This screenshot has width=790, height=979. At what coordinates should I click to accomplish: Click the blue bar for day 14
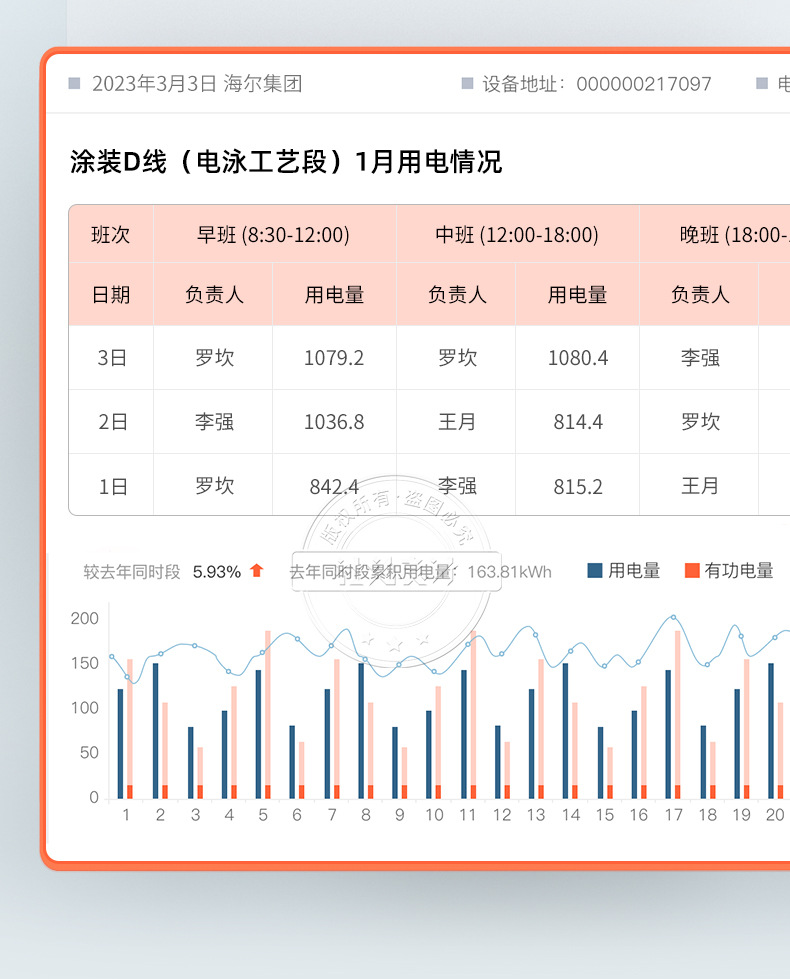pyautogui.click(x=566, y=731)
